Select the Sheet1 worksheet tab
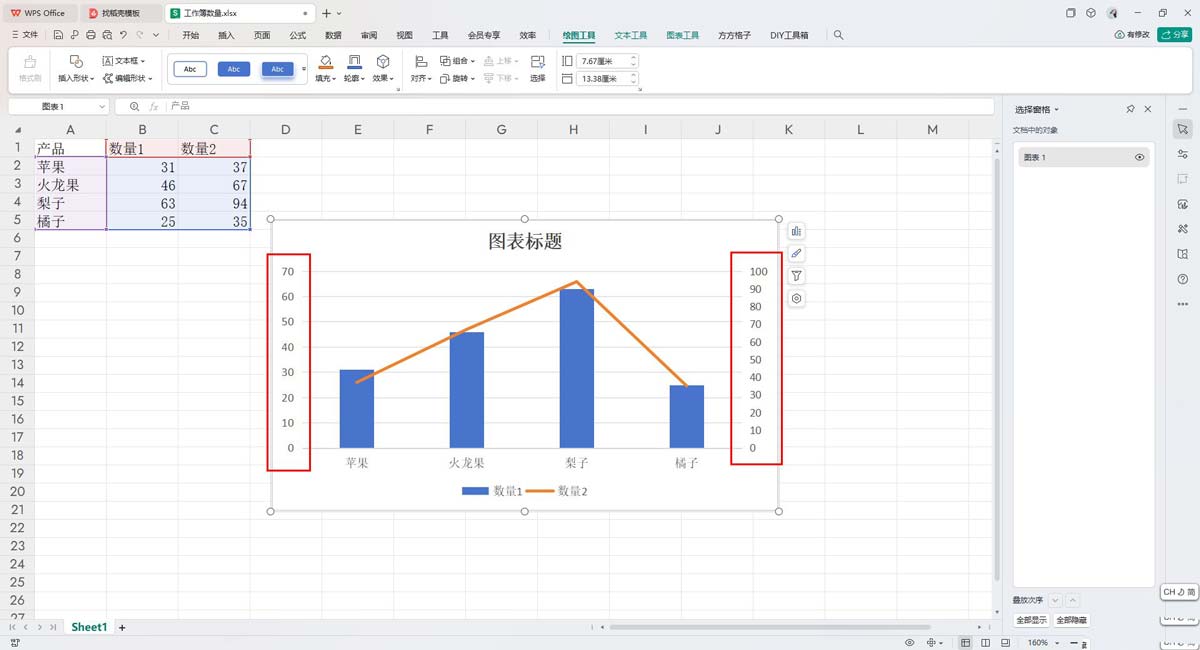 pyautogui.click(x=88, y=627)
